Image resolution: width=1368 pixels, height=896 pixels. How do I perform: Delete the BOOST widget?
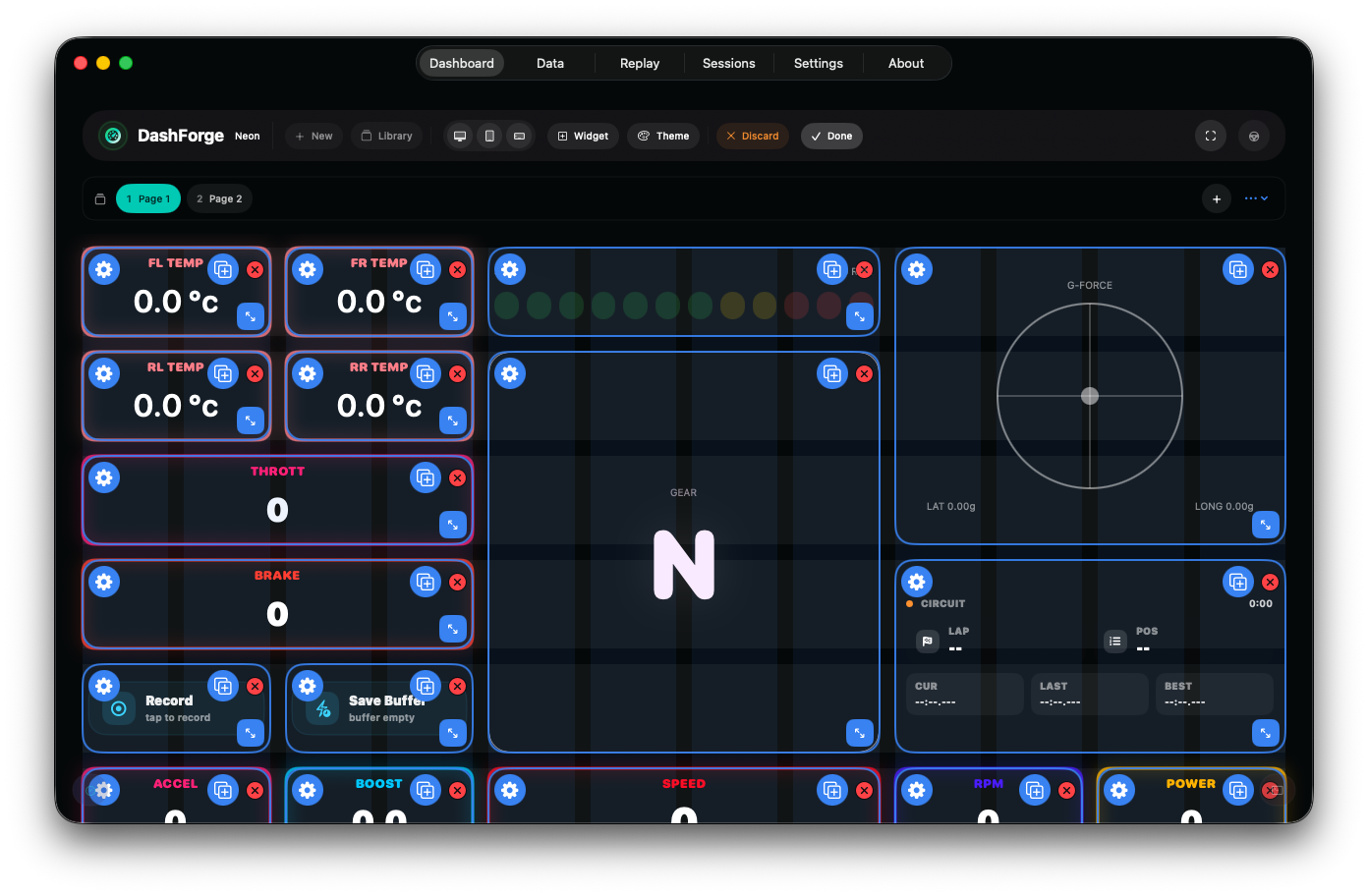tap(457, 790)
